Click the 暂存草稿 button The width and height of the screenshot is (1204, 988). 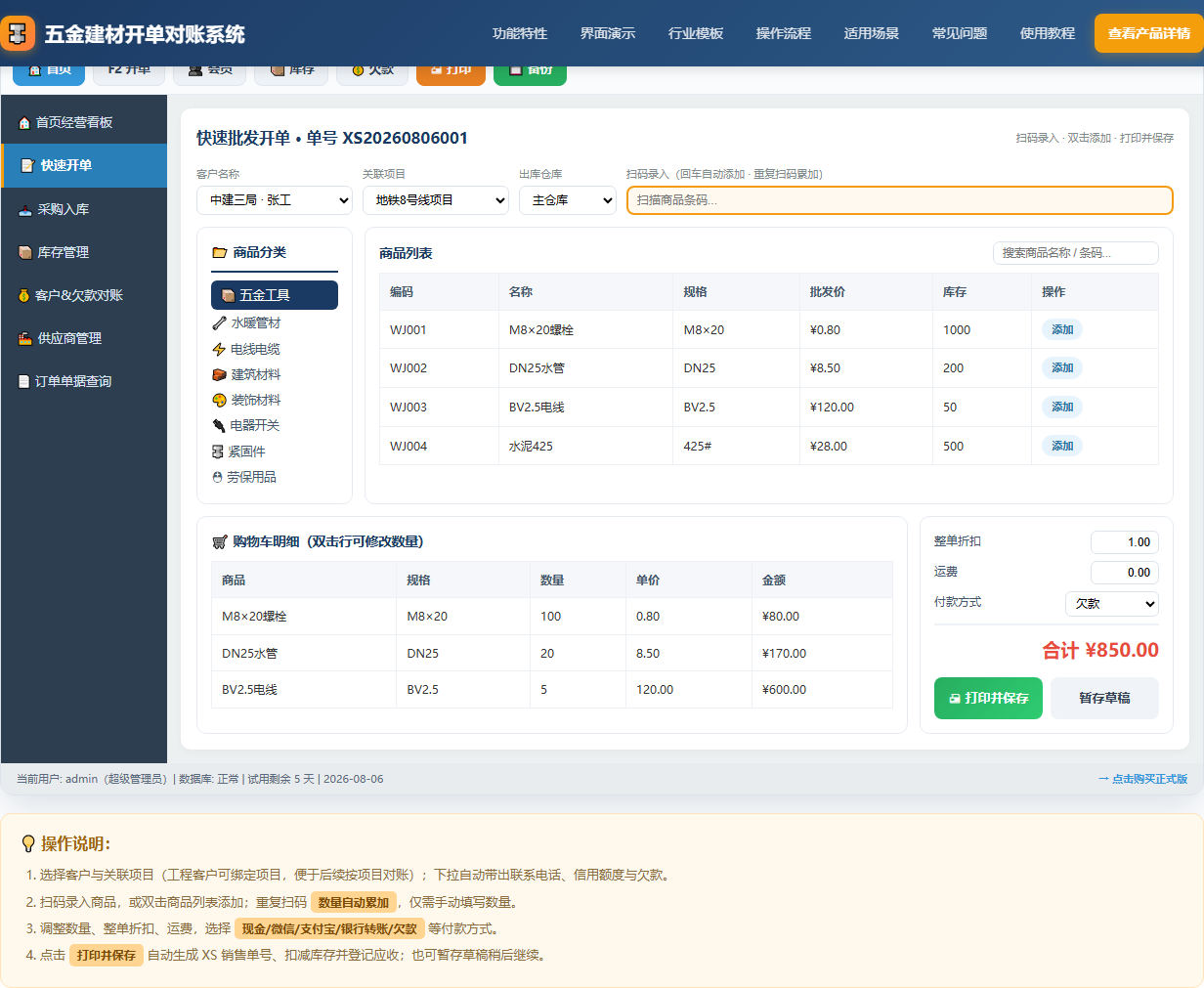(1104, 698)
